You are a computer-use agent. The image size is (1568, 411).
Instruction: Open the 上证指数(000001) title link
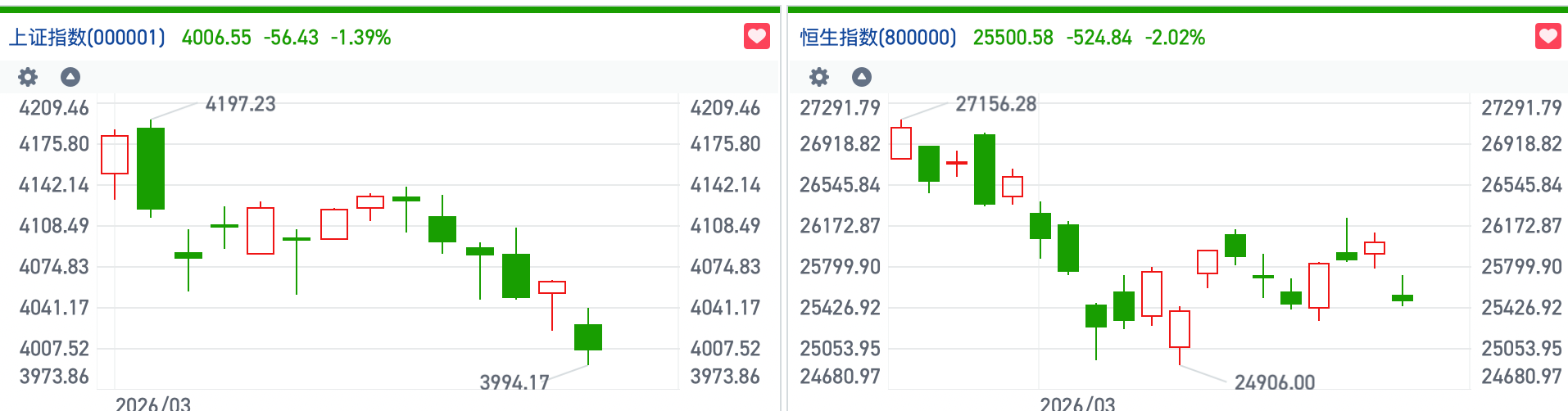pyautogui.click(x=87, y=38)
